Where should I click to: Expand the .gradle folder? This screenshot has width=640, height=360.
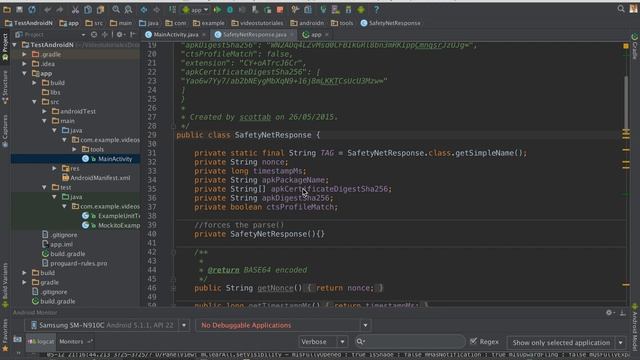pyautogui.click(x=24, y=54)
